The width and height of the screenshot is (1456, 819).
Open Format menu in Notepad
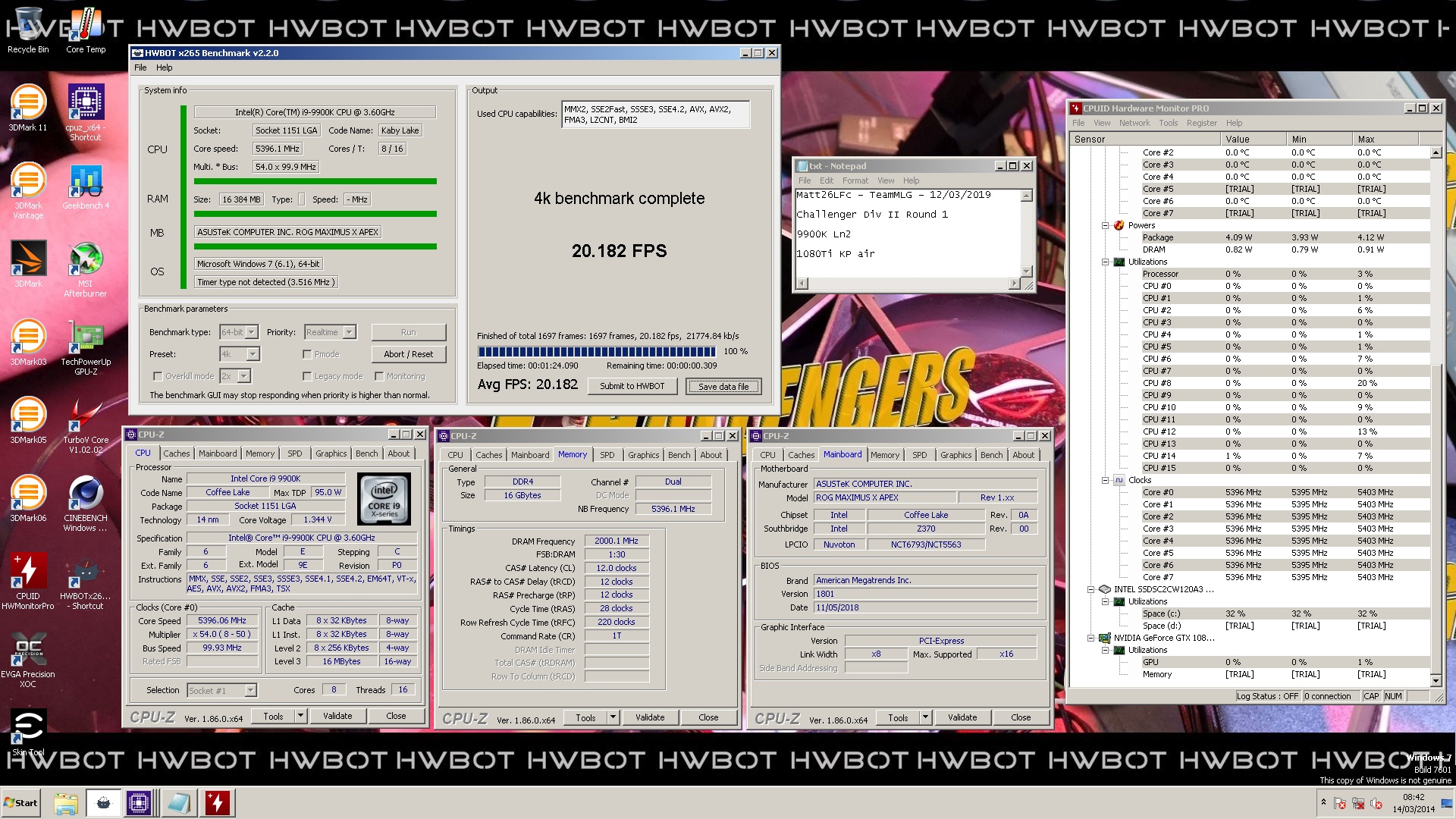pyautogui.click(x=855, y=180)
